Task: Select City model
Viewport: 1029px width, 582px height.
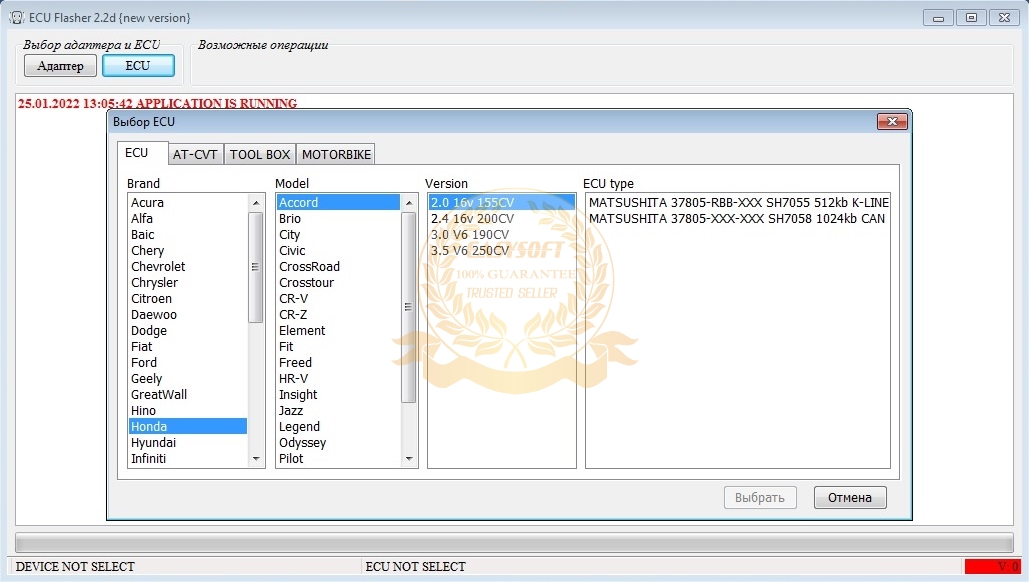Action: [338, 234]
